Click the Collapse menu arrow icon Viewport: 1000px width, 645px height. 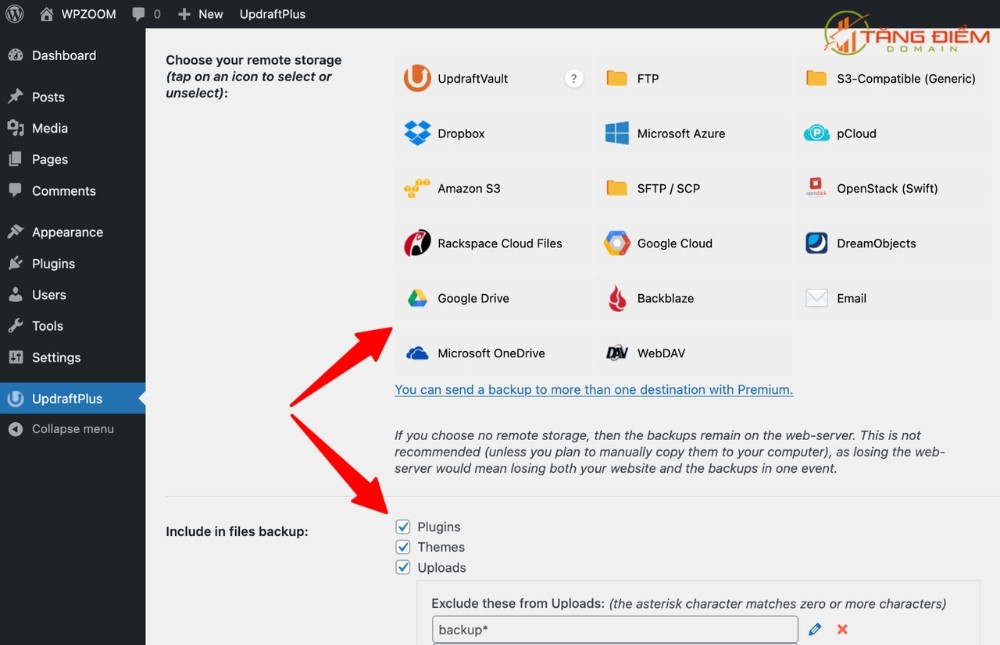click(x=15, y=429)
